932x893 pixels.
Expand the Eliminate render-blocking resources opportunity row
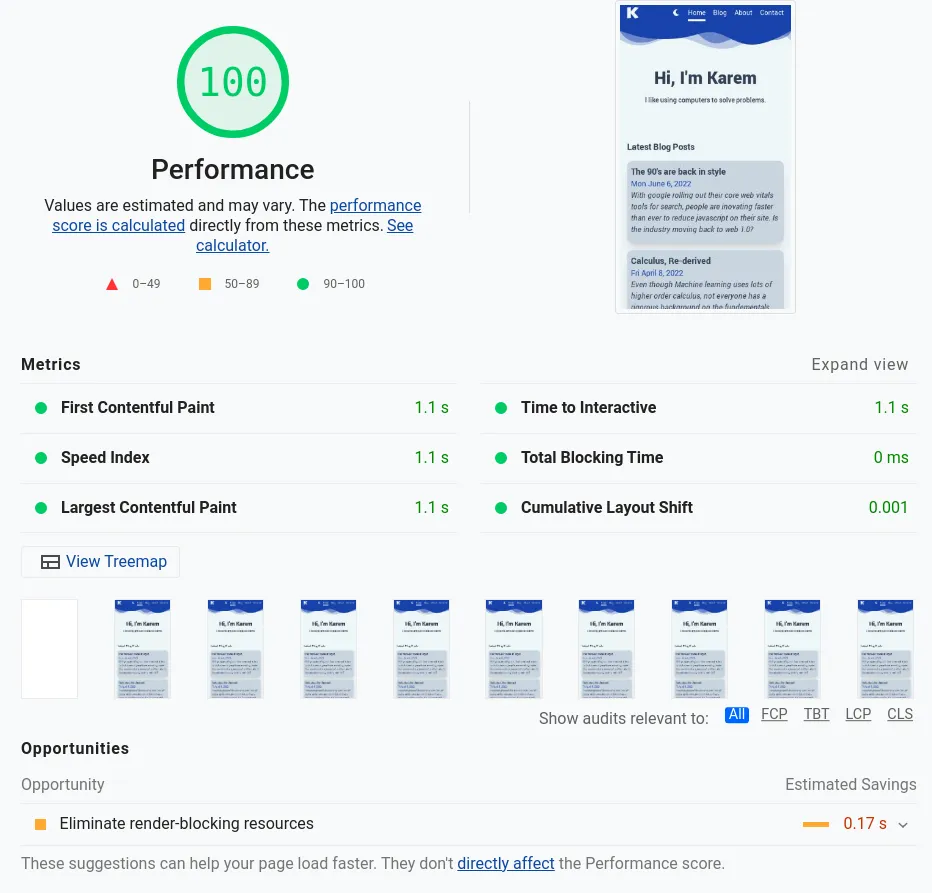coord(186,824)
